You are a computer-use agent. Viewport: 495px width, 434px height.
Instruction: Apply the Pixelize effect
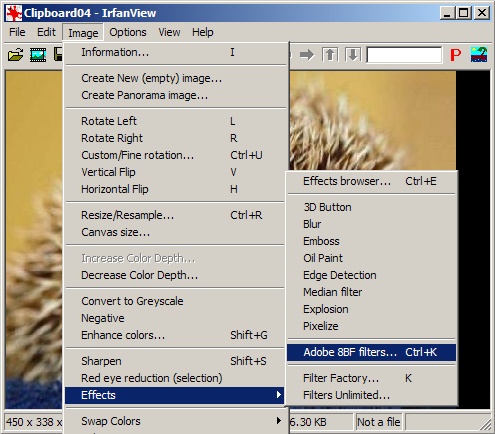click(x=371, y=326)
